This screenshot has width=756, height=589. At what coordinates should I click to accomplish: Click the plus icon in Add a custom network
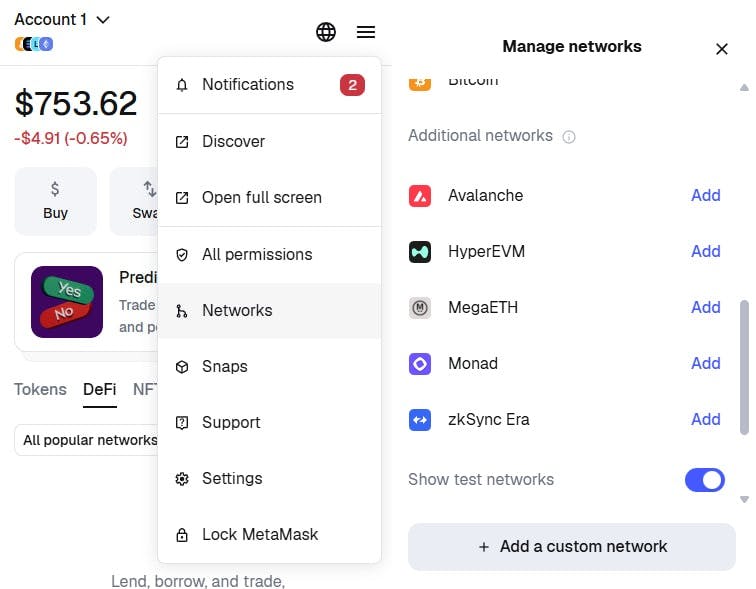(x=484, y=547)
